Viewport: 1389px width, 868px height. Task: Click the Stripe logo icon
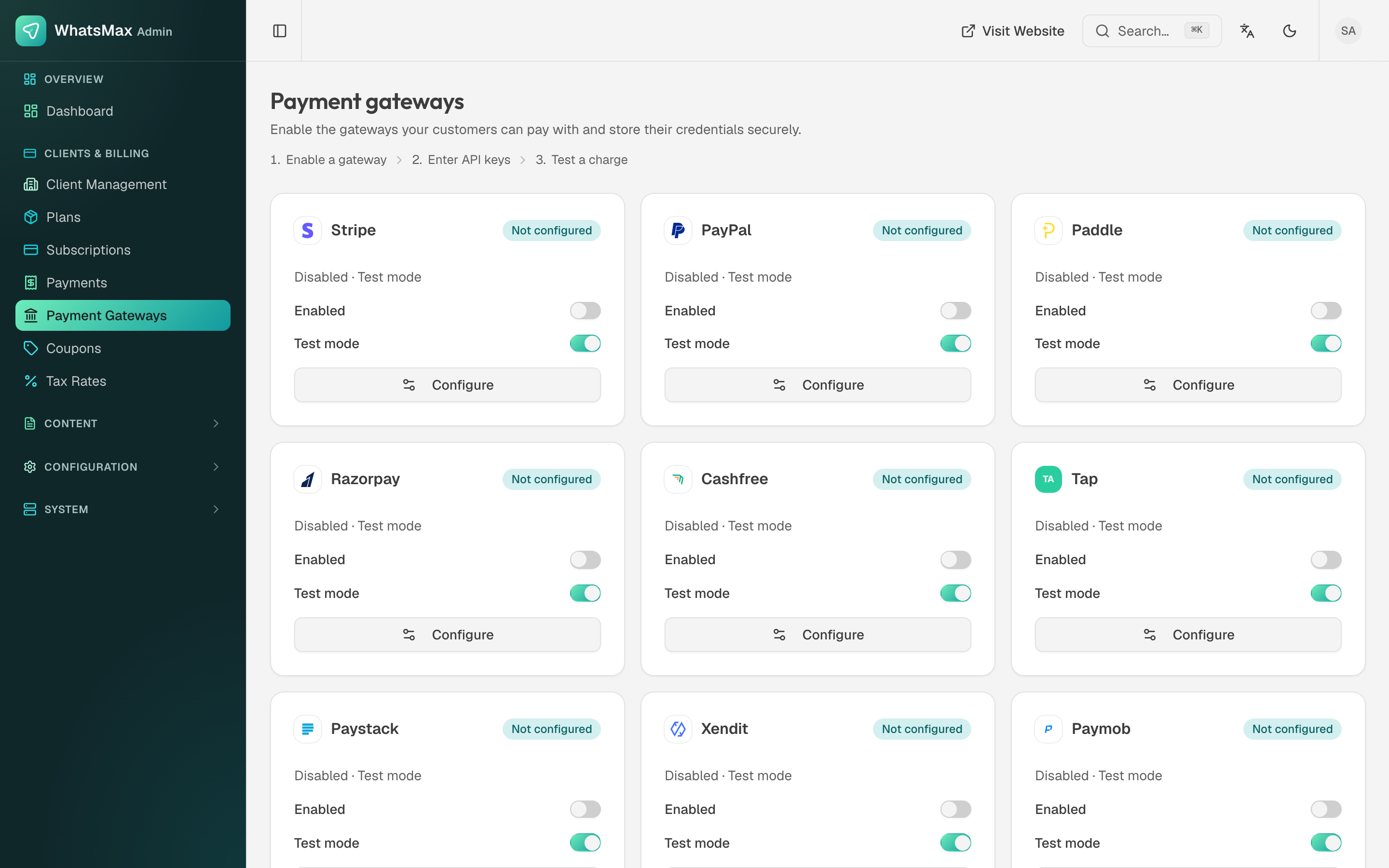(308, 230)
